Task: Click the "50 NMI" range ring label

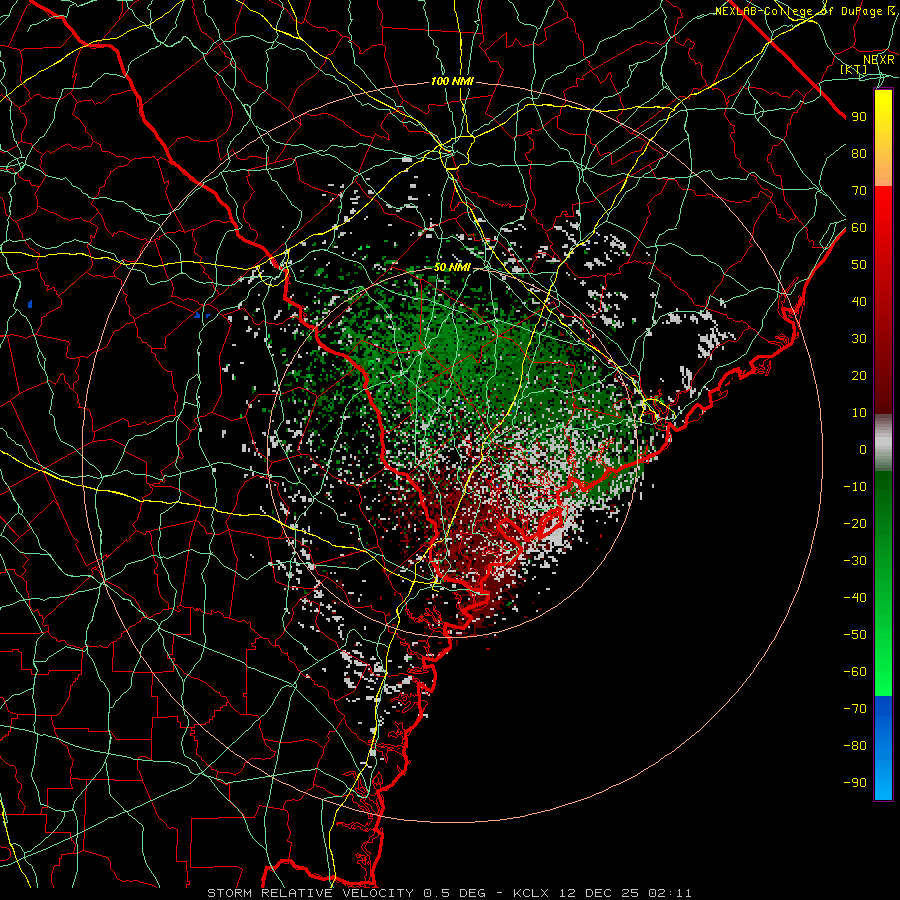Action: (x=452, y=267)
